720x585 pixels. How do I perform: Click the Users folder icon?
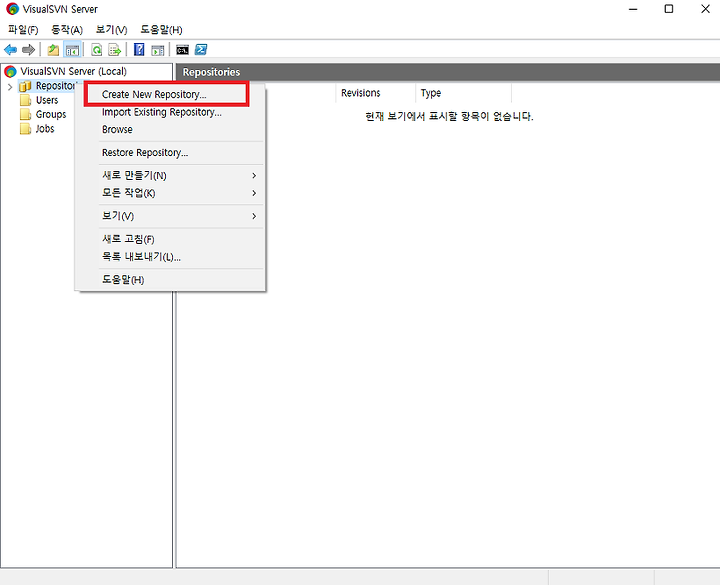pos(26,100)
